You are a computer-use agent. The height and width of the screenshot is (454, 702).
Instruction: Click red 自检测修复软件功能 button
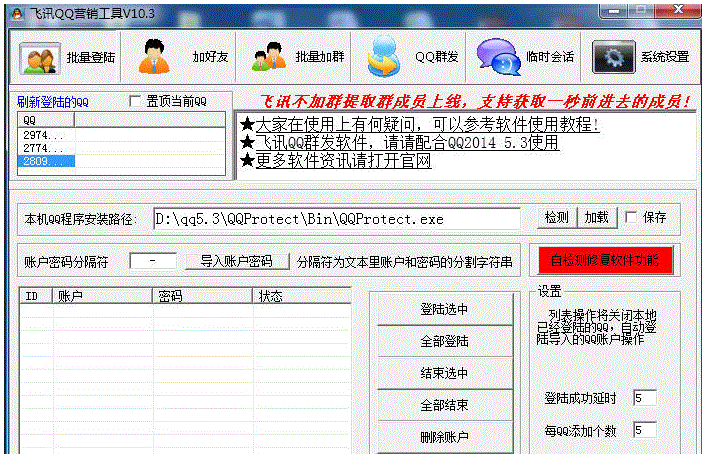605,260
